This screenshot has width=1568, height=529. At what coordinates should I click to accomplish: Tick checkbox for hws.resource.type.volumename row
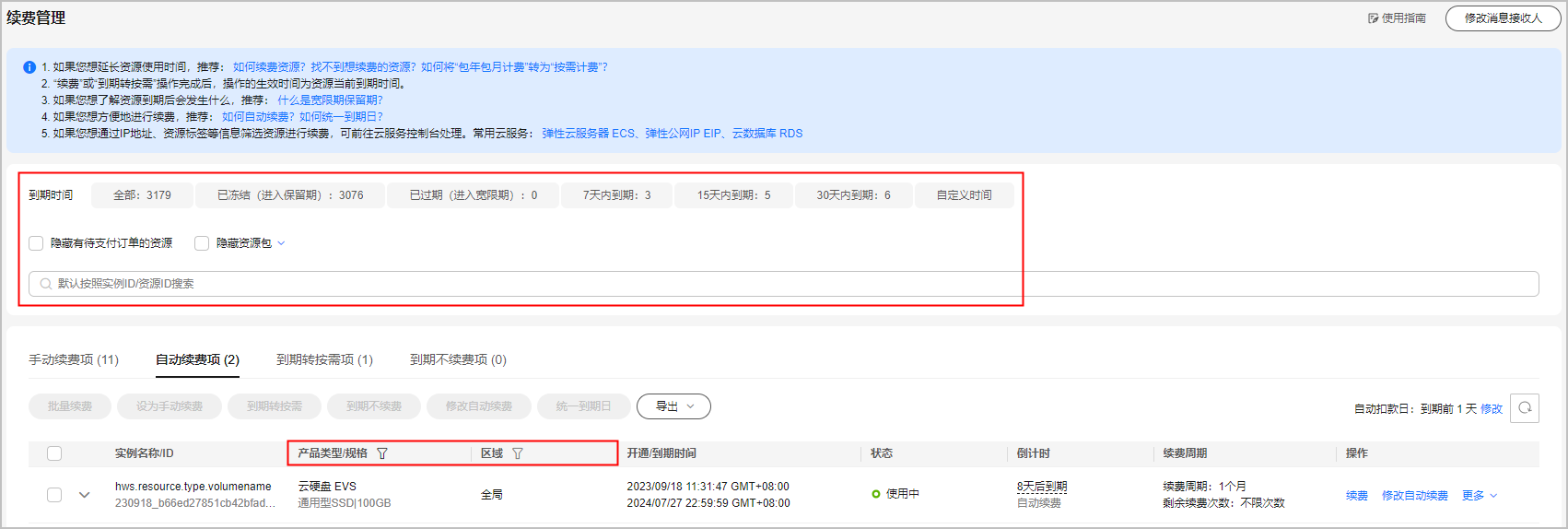tap(54, 495)
